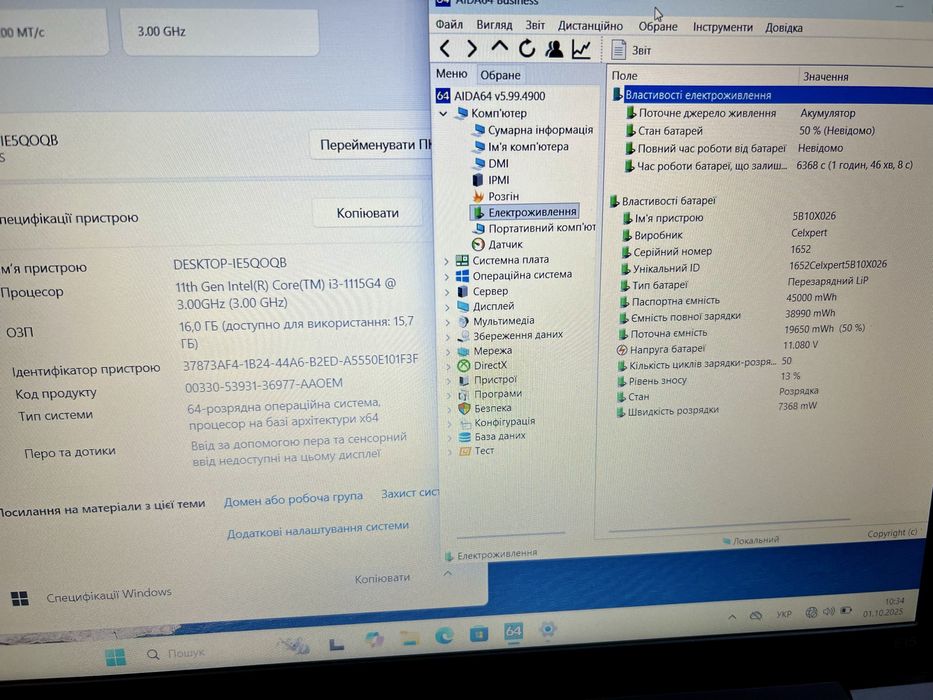Click the Звіт report button in toolbar
This screenshot has height=700, width=933.
tap(632, 51)
